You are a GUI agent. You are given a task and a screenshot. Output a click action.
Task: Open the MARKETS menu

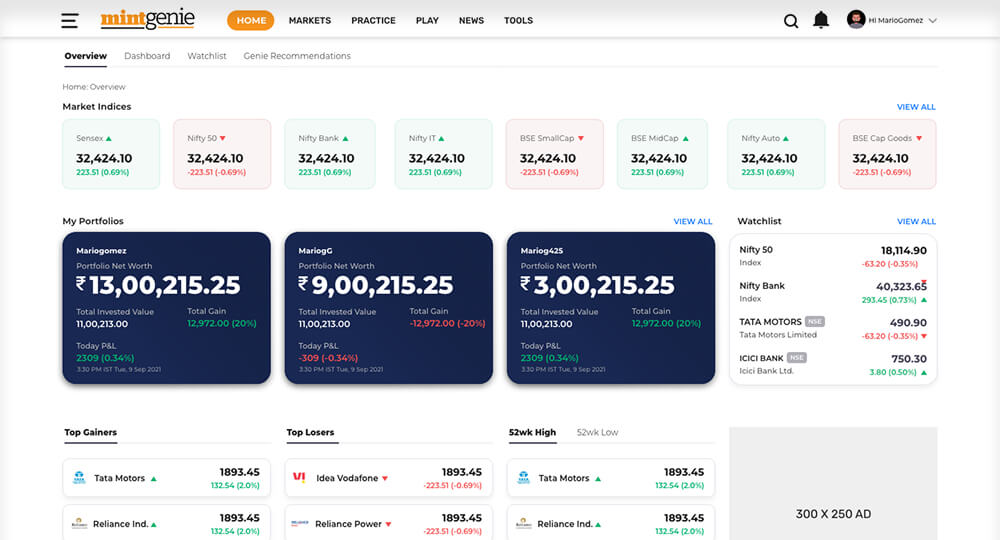coord(310,20)
